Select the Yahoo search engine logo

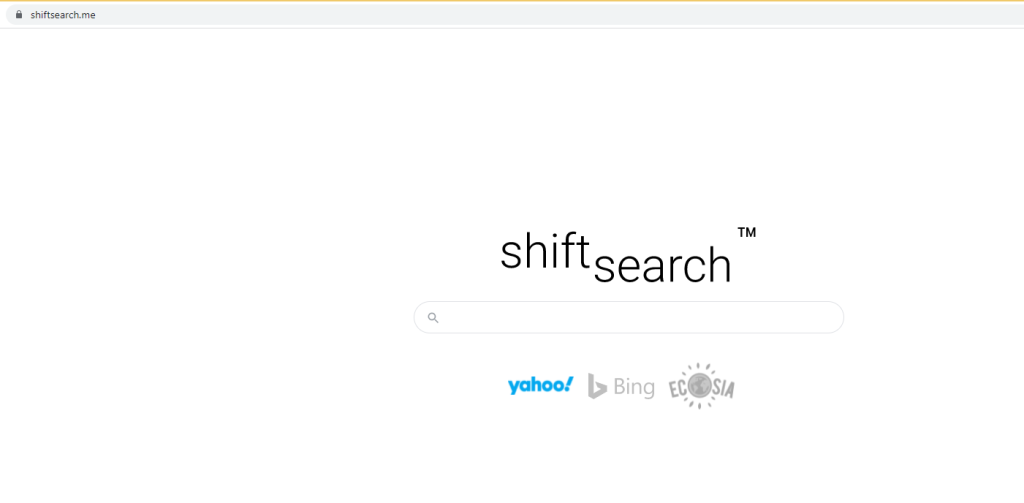coord(540,385)
